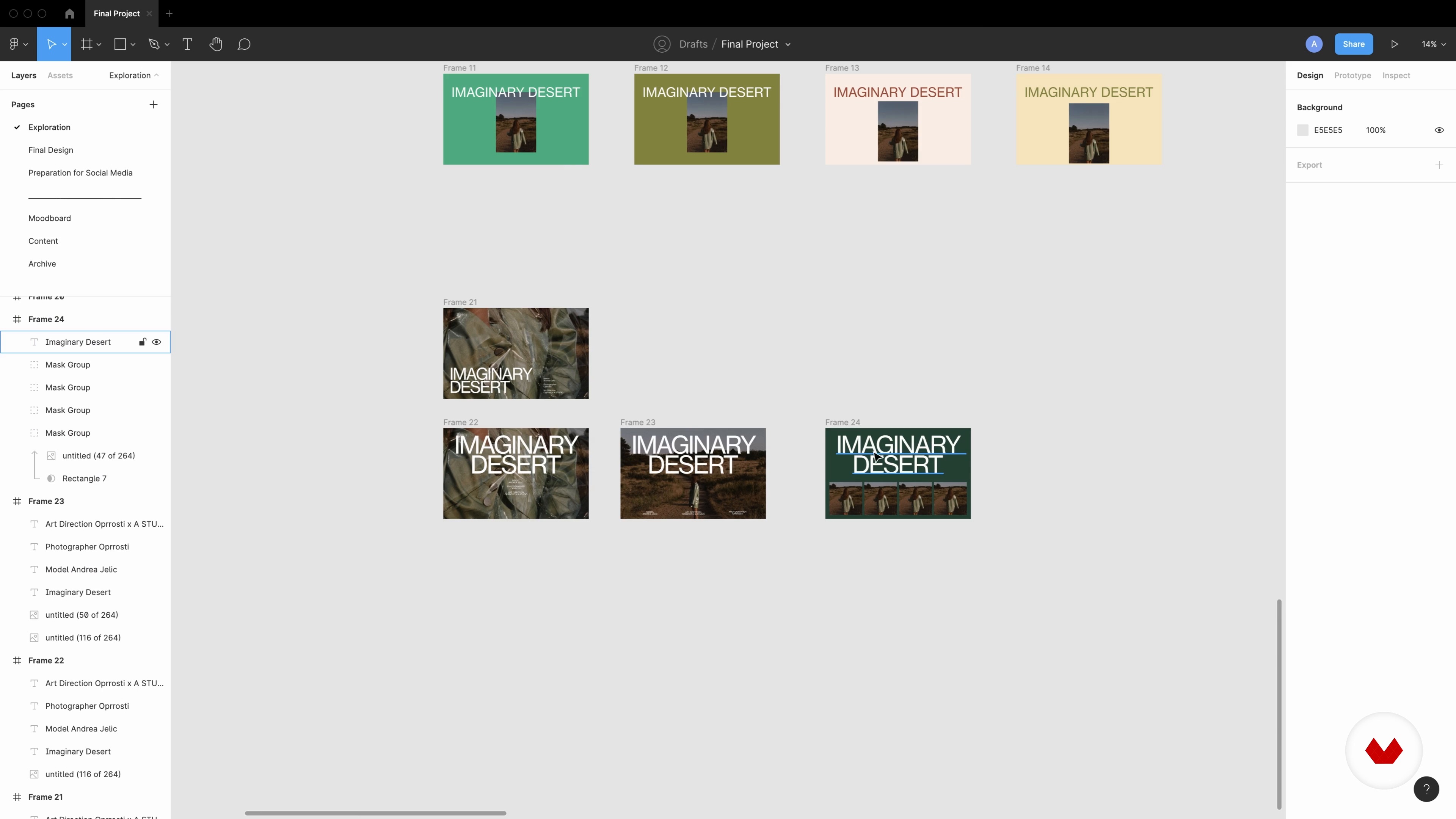
Task: Go to the Home icon
Action: (x=69, y=14)
